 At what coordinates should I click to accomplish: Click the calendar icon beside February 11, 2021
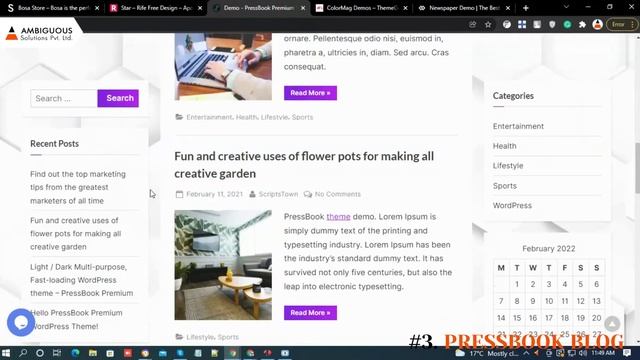(179, 194)
